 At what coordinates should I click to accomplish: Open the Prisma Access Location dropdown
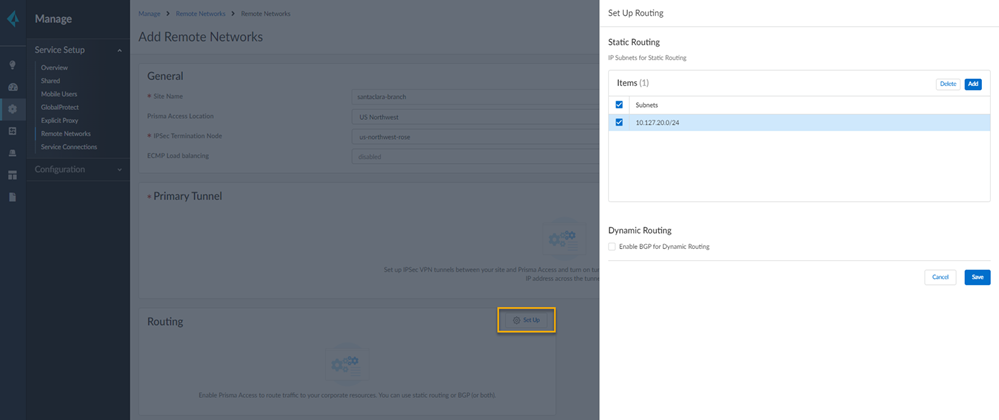[x=476, y=117]
